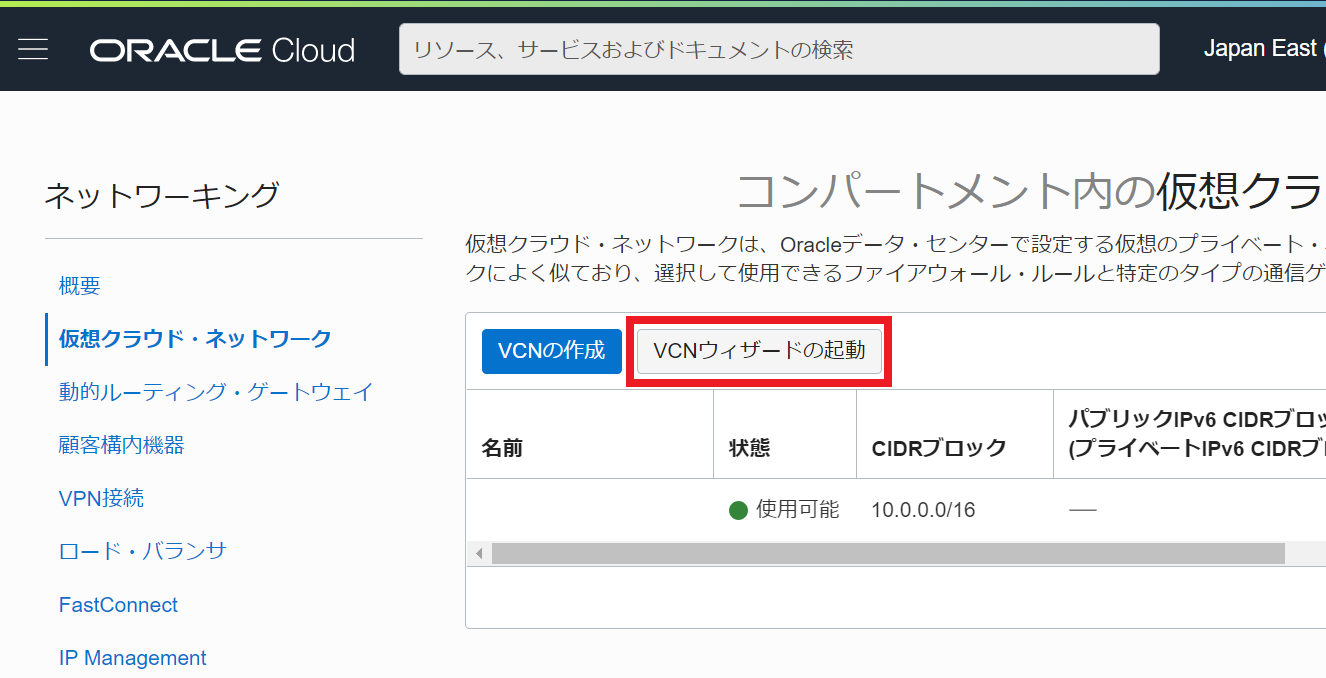
Task: Click the green 使用可能 status indicator
Action: click(739, 510)
